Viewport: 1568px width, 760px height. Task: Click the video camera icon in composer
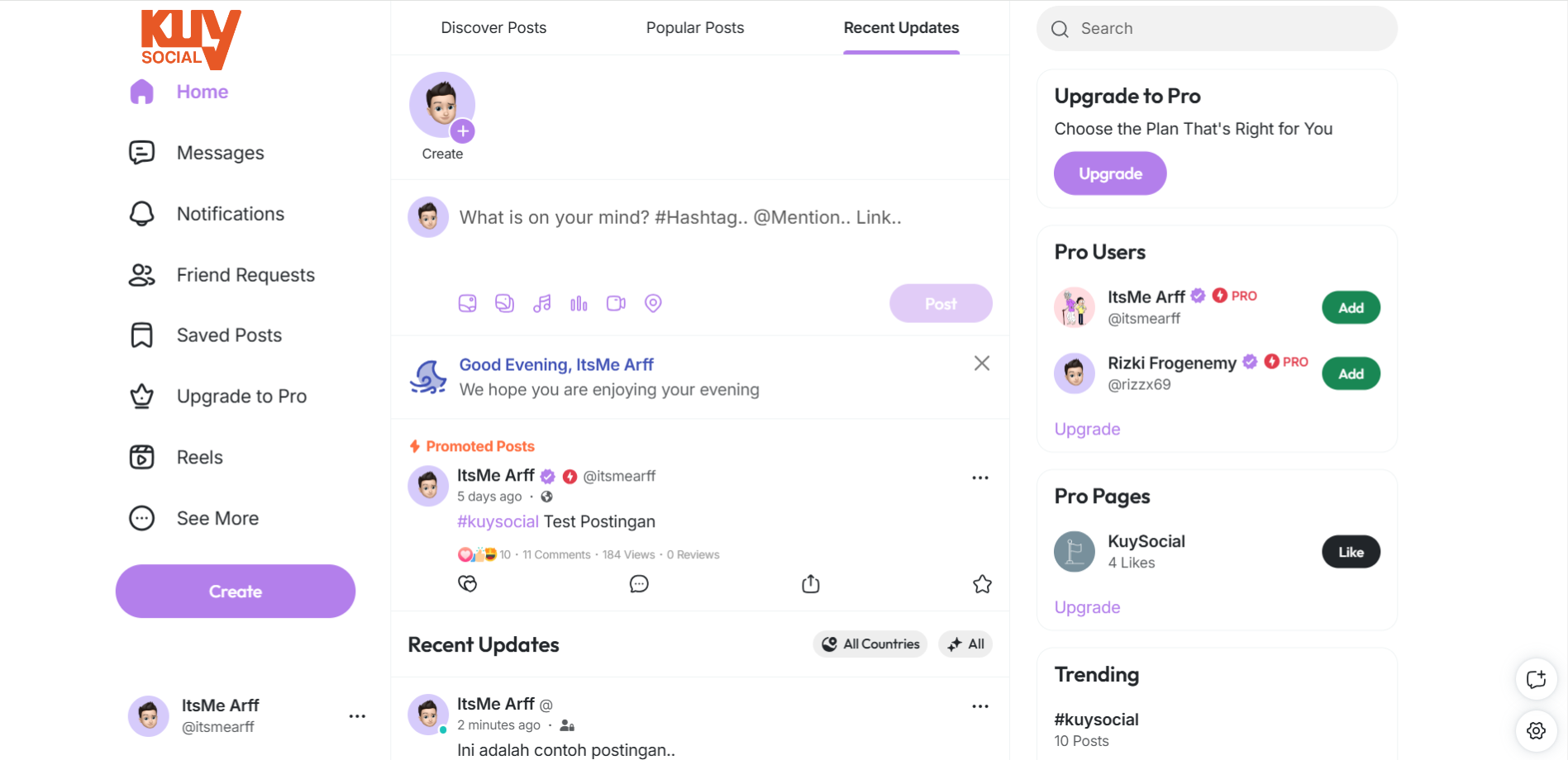pos(616,304)
